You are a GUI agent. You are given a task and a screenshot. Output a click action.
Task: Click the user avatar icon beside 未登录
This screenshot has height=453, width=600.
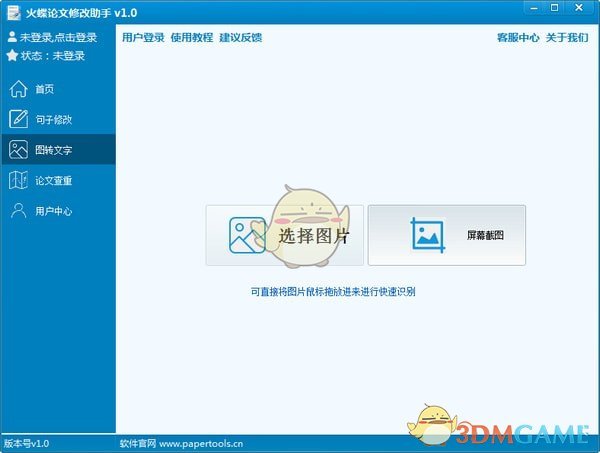pos(12,37)
